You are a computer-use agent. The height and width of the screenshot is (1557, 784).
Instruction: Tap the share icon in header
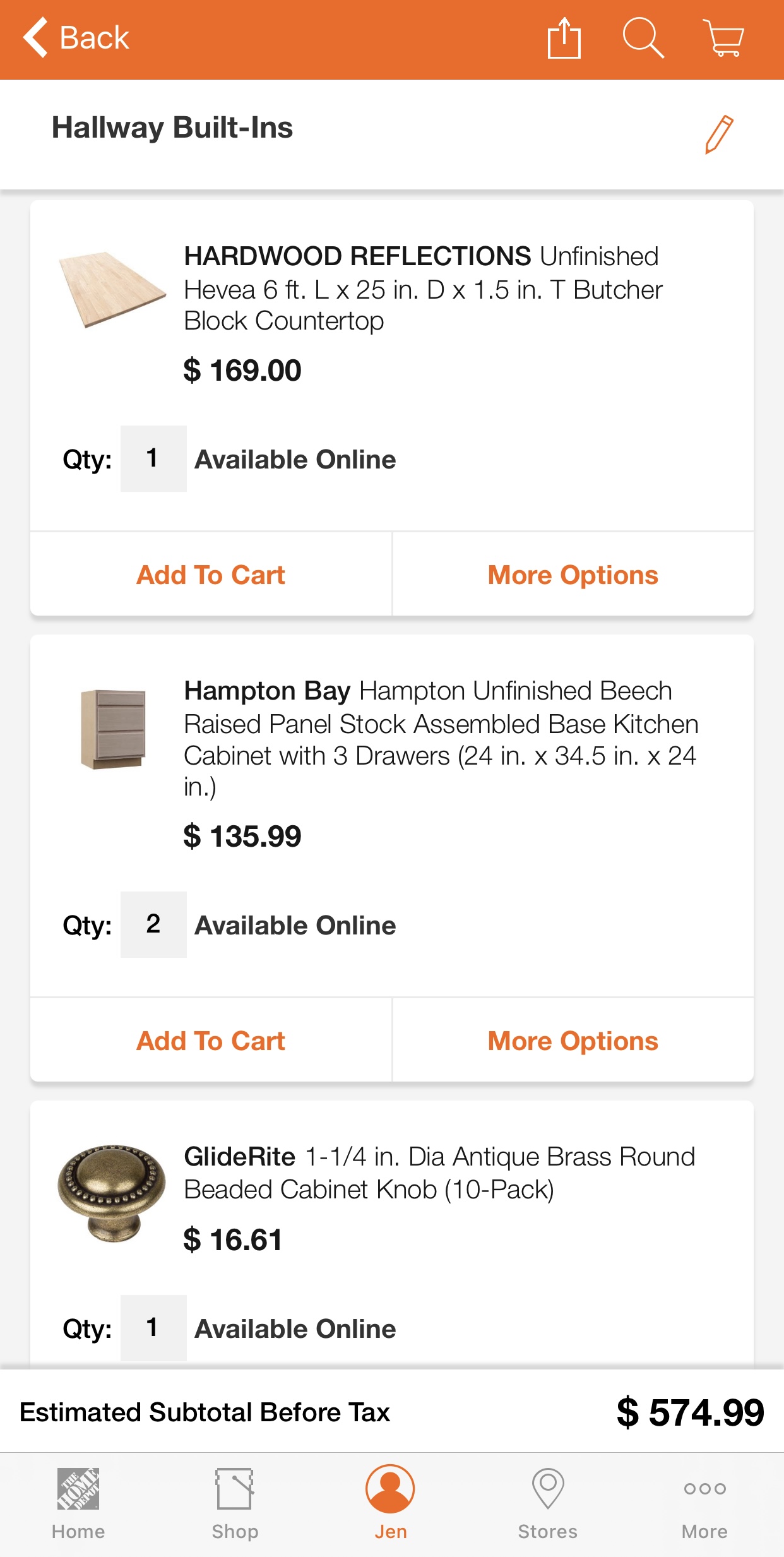click(x=564, y=39)
